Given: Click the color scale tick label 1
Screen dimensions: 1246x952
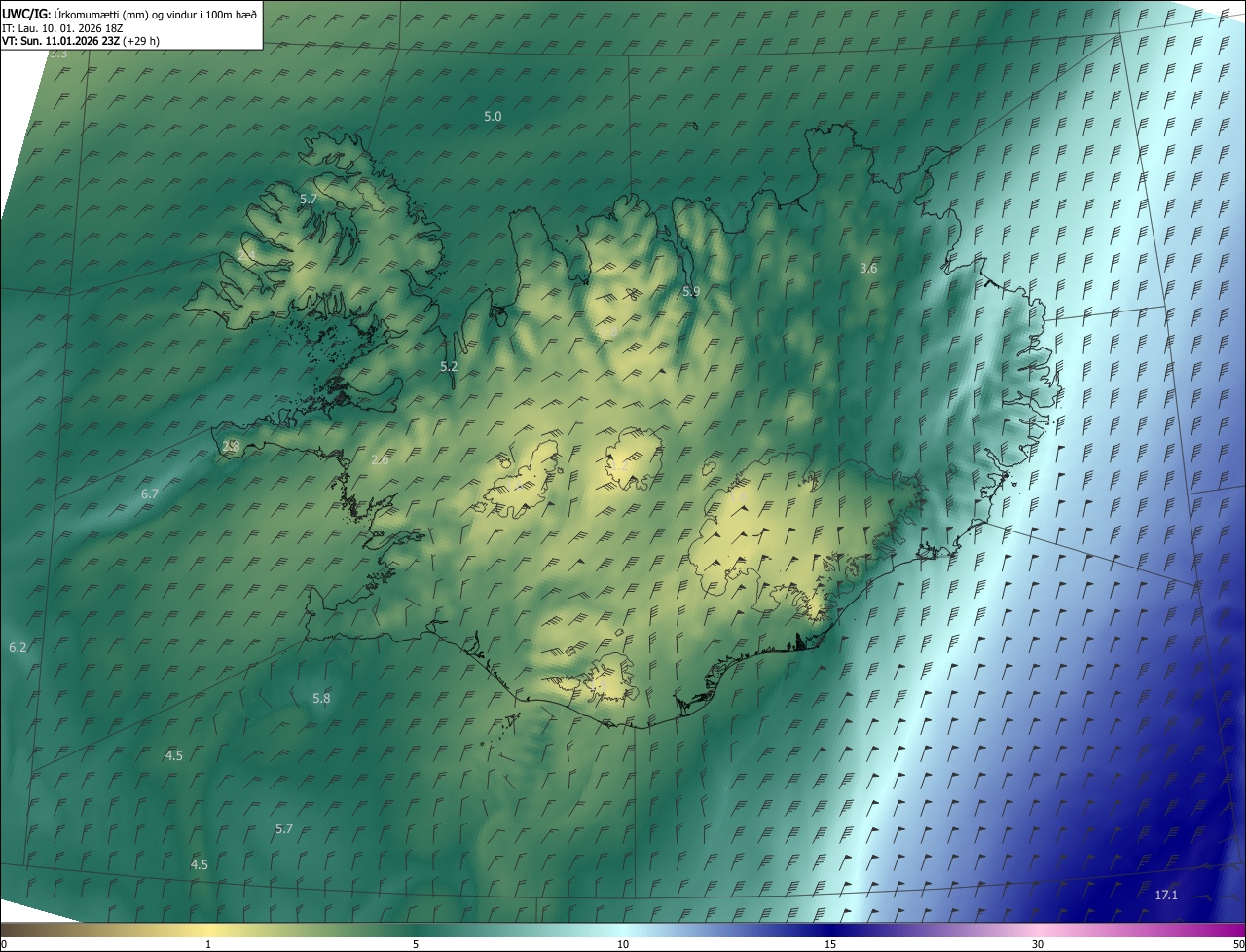Looking at the screenshot, I should 208,945.
